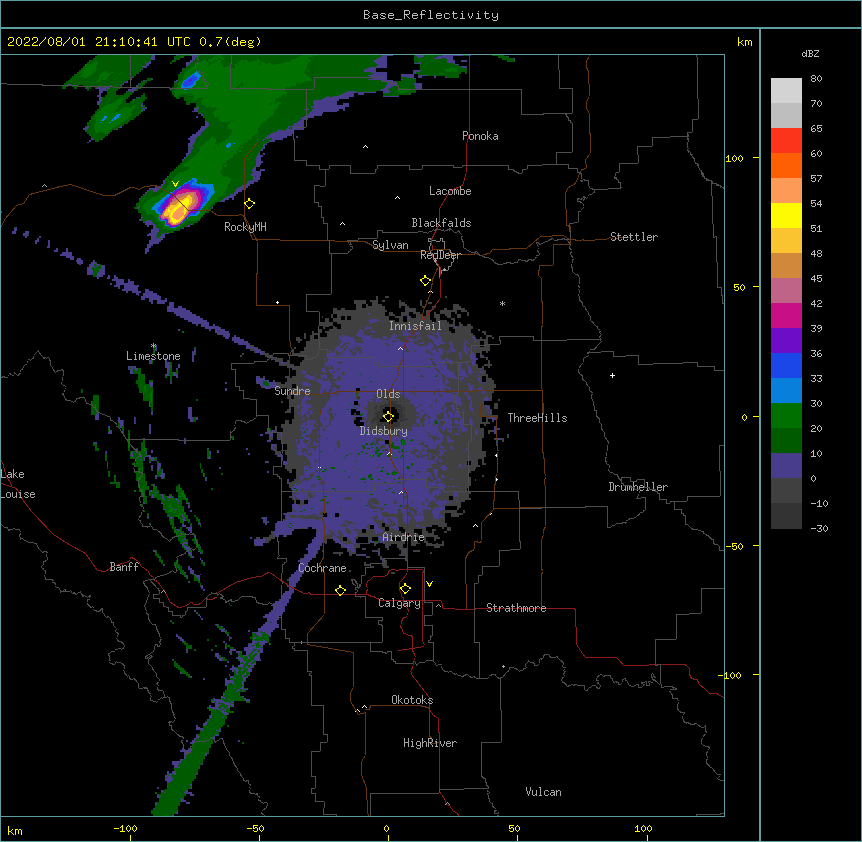Select the magenta 39-42 dBZ legend swatch

coord(786,315)
